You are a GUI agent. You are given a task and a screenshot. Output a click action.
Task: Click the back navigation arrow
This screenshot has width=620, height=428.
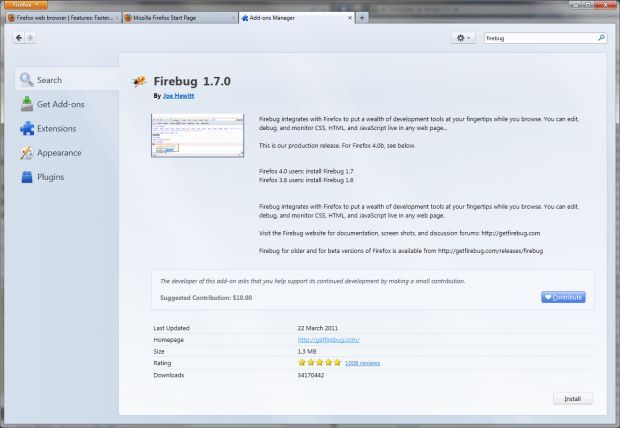pyautogui.click(x=19, y=38)
